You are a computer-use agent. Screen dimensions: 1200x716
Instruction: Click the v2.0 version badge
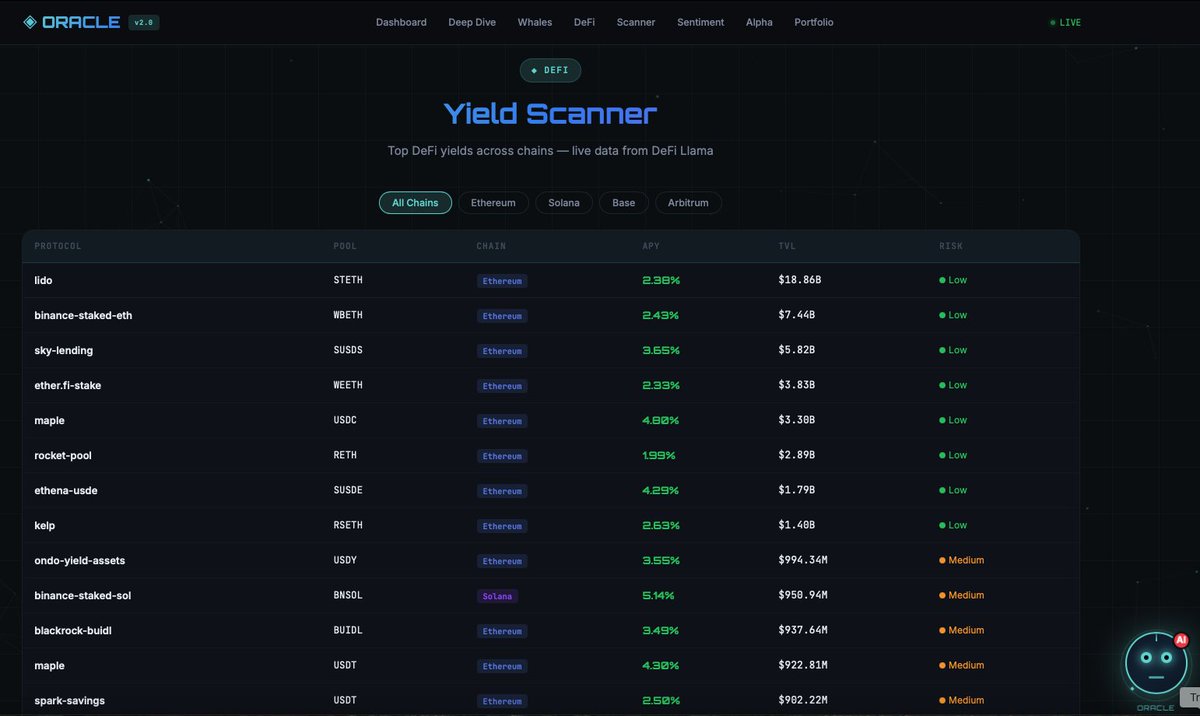point(143,22)
